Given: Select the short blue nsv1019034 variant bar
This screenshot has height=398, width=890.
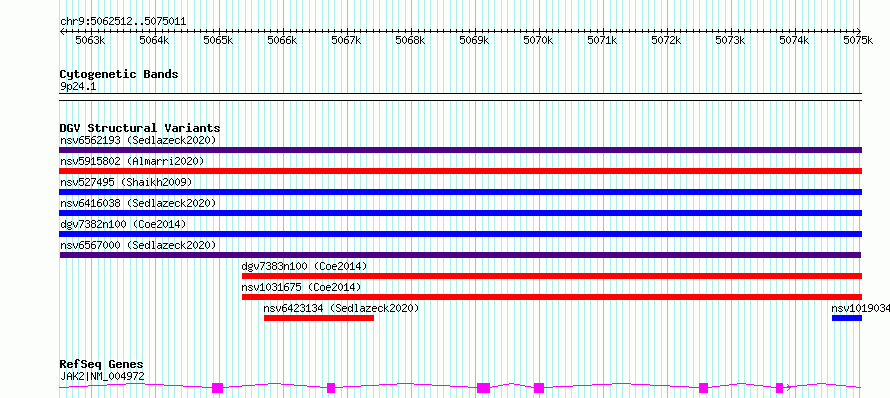Looking at the screenshot, I should (x=847, y=318).
